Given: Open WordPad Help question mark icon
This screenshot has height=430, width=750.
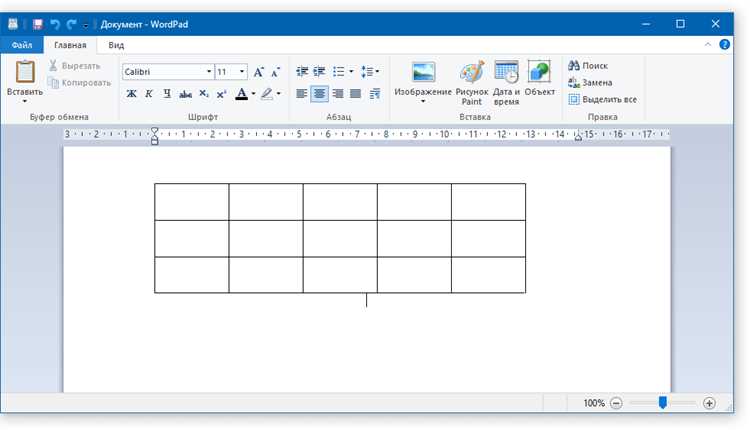Looking at the screenshot, I should click(725, 44).
